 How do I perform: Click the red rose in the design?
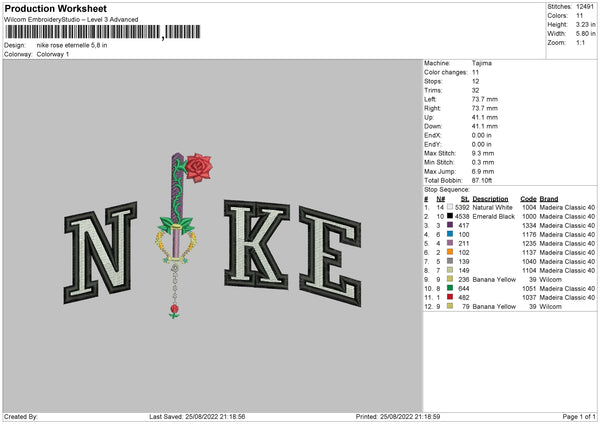click(x=199, y=168)
